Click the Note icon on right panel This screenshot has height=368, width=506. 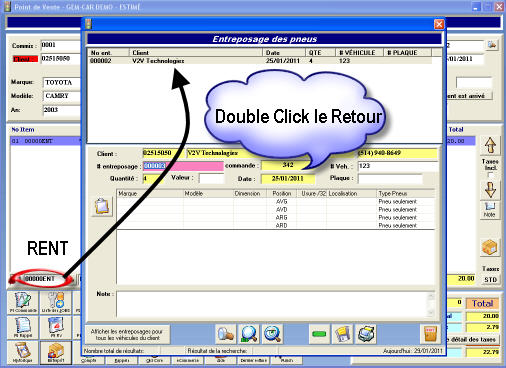click(490, 210)
